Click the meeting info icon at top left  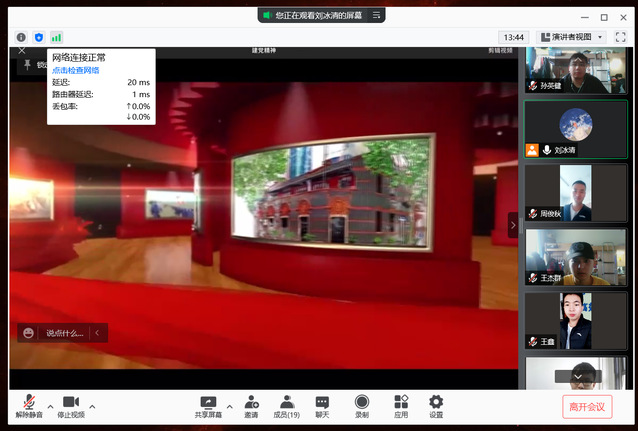[x=21, y=37]
